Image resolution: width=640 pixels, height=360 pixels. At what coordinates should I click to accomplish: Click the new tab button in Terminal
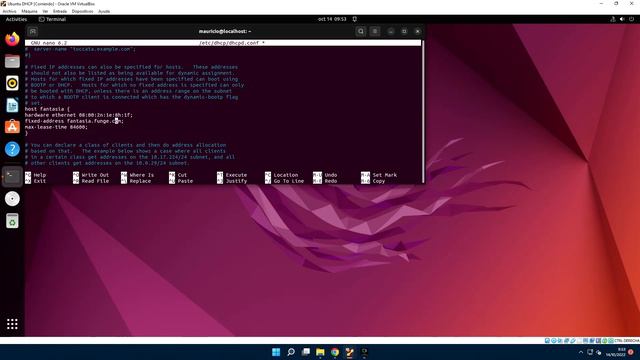click(33, 31)
